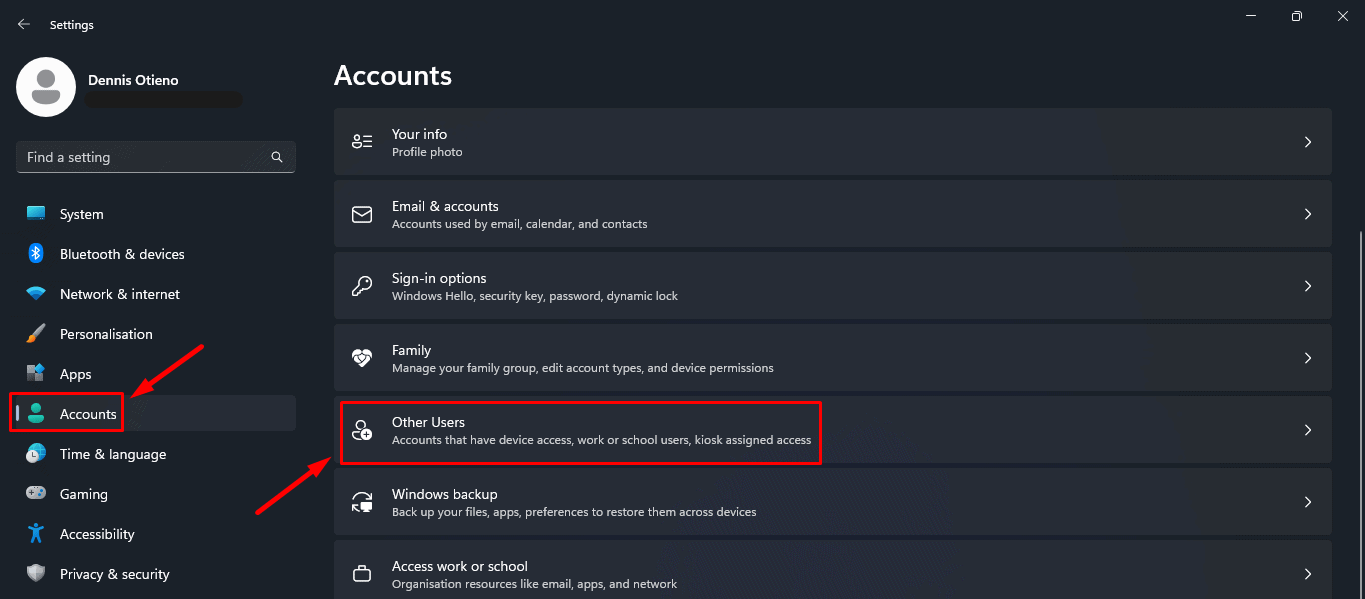The width and height of the screenshot is (1365, 599).
Task: Click the Personalisation brush icon
Action: (36, 333)
